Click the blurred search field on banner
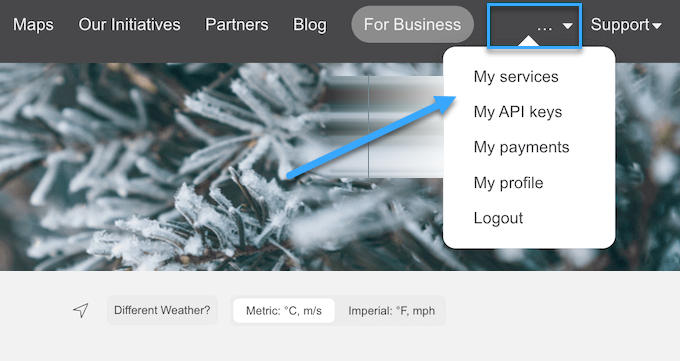The height and width of the screenshot is (361, 680). [384, 127]
